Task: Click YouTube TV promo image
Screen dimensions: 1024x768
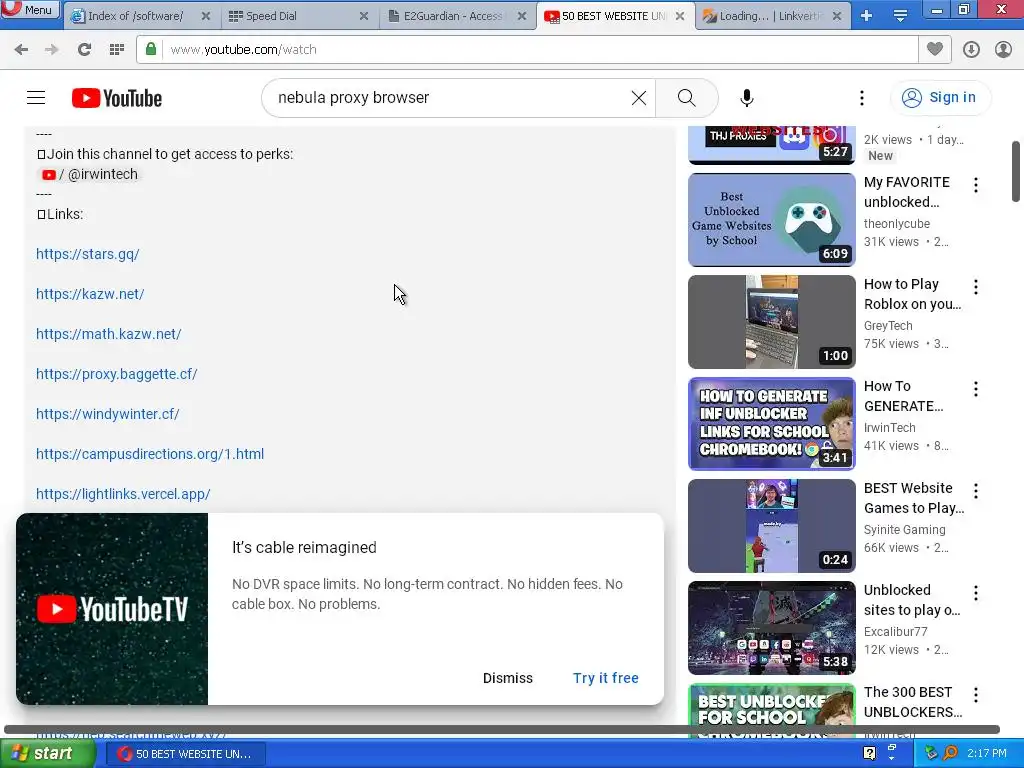Action: tap(112, 609)
